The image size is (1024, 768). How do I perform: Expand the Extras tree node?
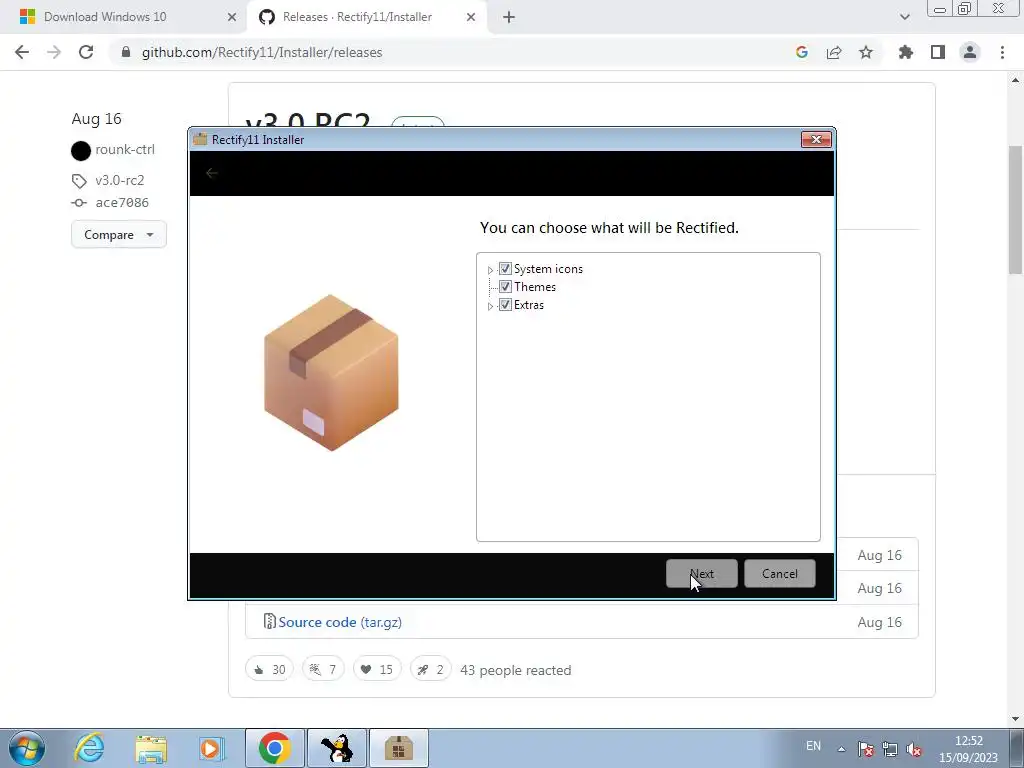click(490, 306)
